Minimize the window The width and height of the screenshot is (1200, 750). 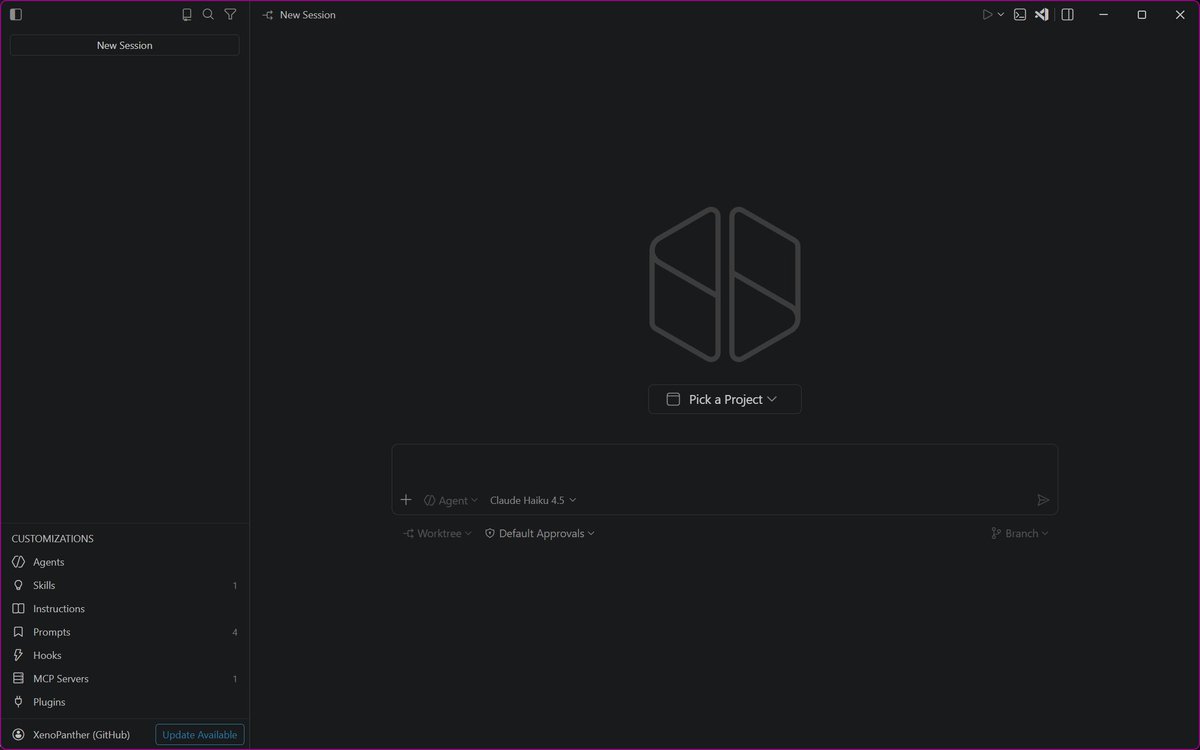1104,15
